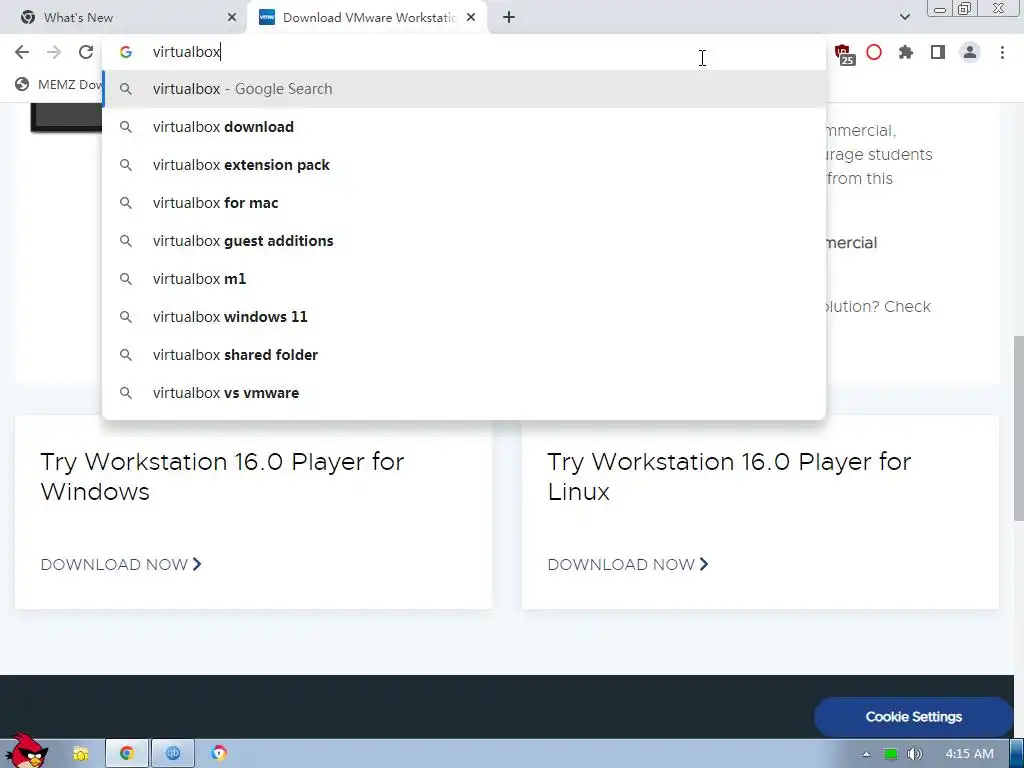Viewport: 1024px width, 768px height.
Task: Open the MEMZ bookmark in the bookmarks bar
Action: pos(59,85)
